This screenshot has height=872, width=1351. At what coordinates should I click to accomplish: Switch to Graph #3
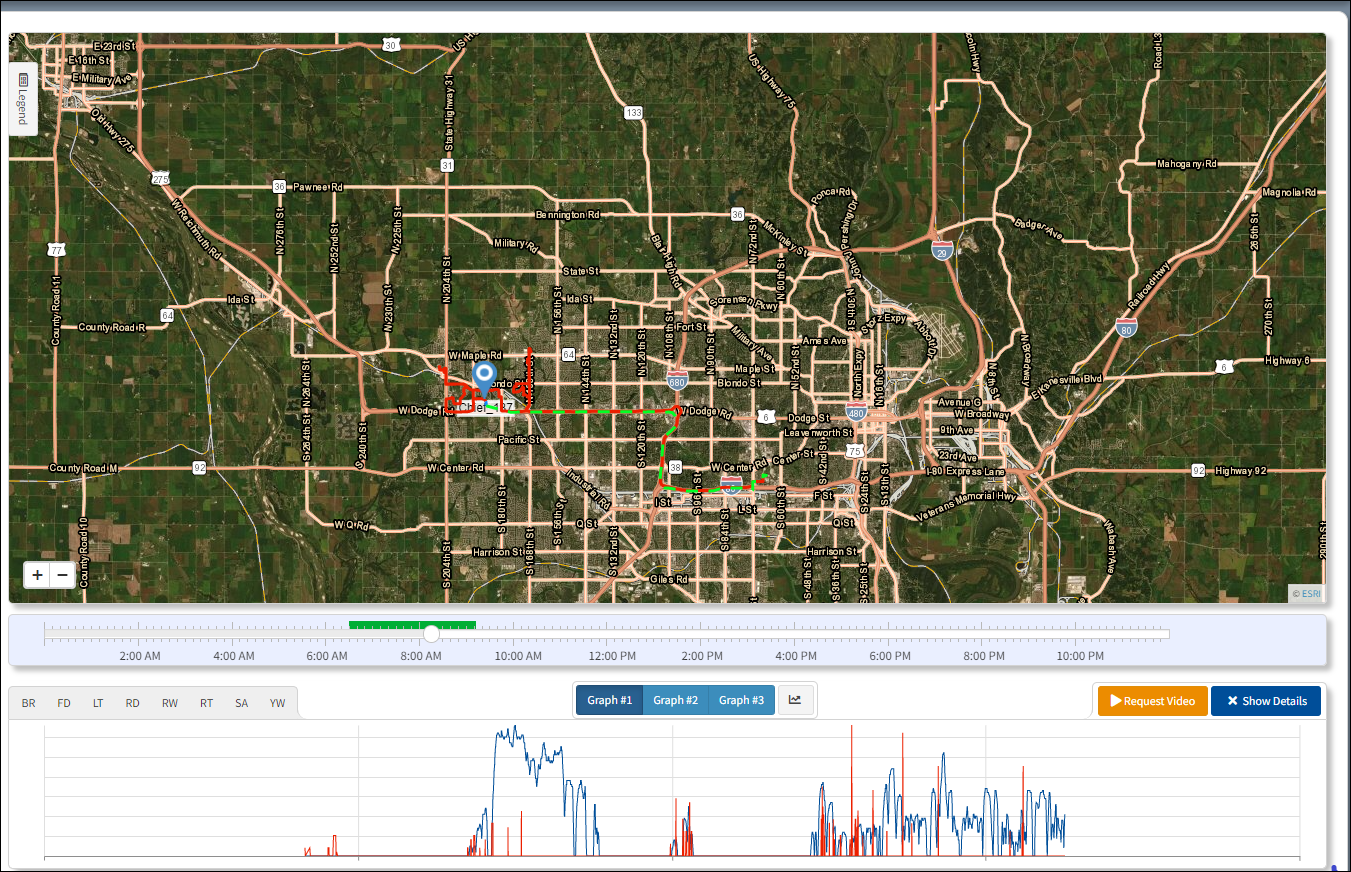[x=741, y=700]
